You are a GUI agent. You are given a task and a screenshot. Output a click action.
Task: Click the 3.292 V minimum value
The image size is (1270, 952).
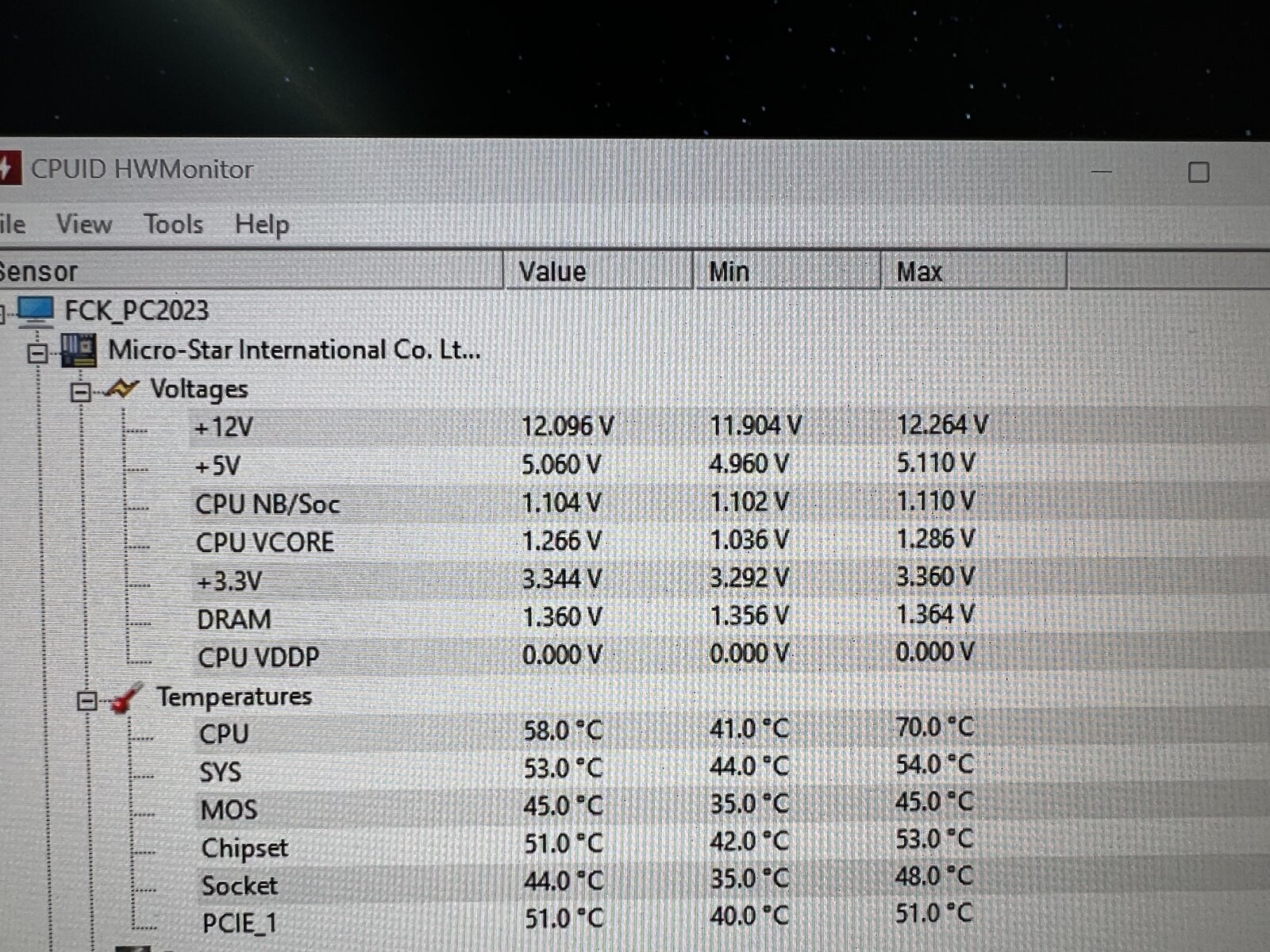[749, 578]
